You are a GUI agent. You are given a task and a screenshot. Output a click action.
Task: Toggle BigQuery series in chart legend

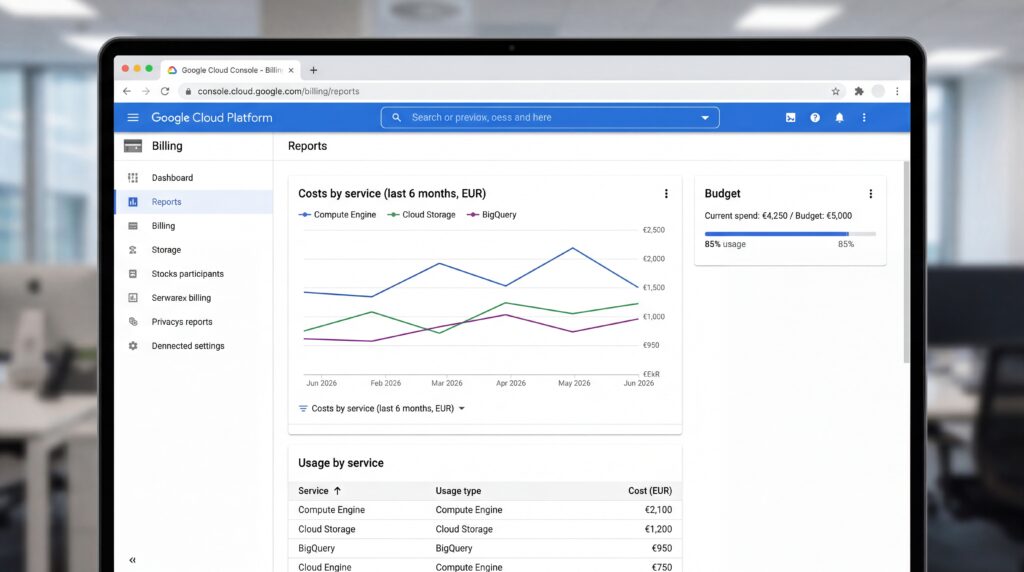[x=492, y=215]
